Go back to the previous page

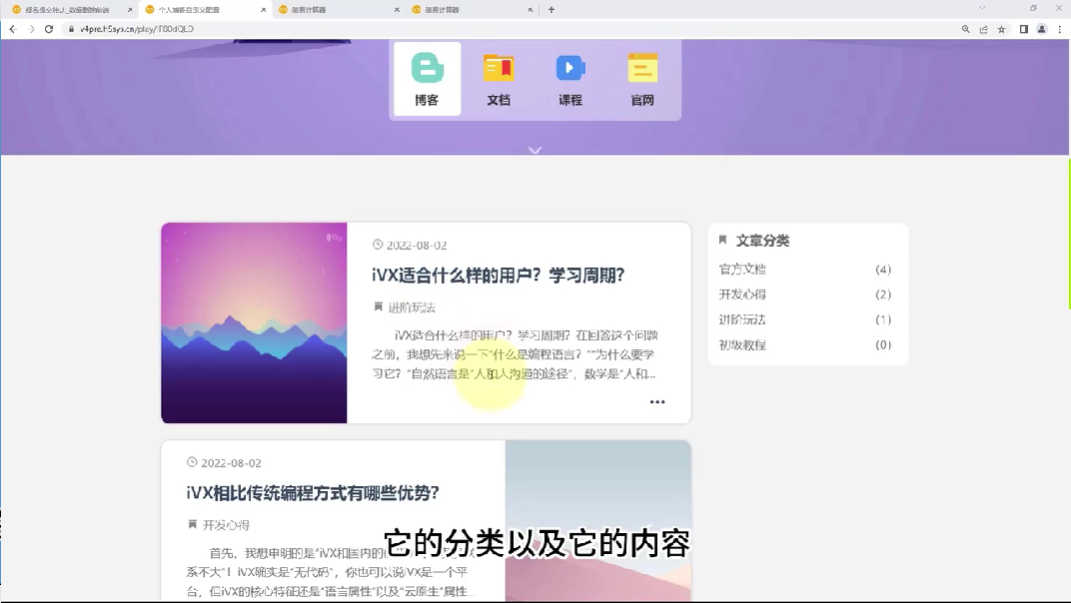pos(13,29)
